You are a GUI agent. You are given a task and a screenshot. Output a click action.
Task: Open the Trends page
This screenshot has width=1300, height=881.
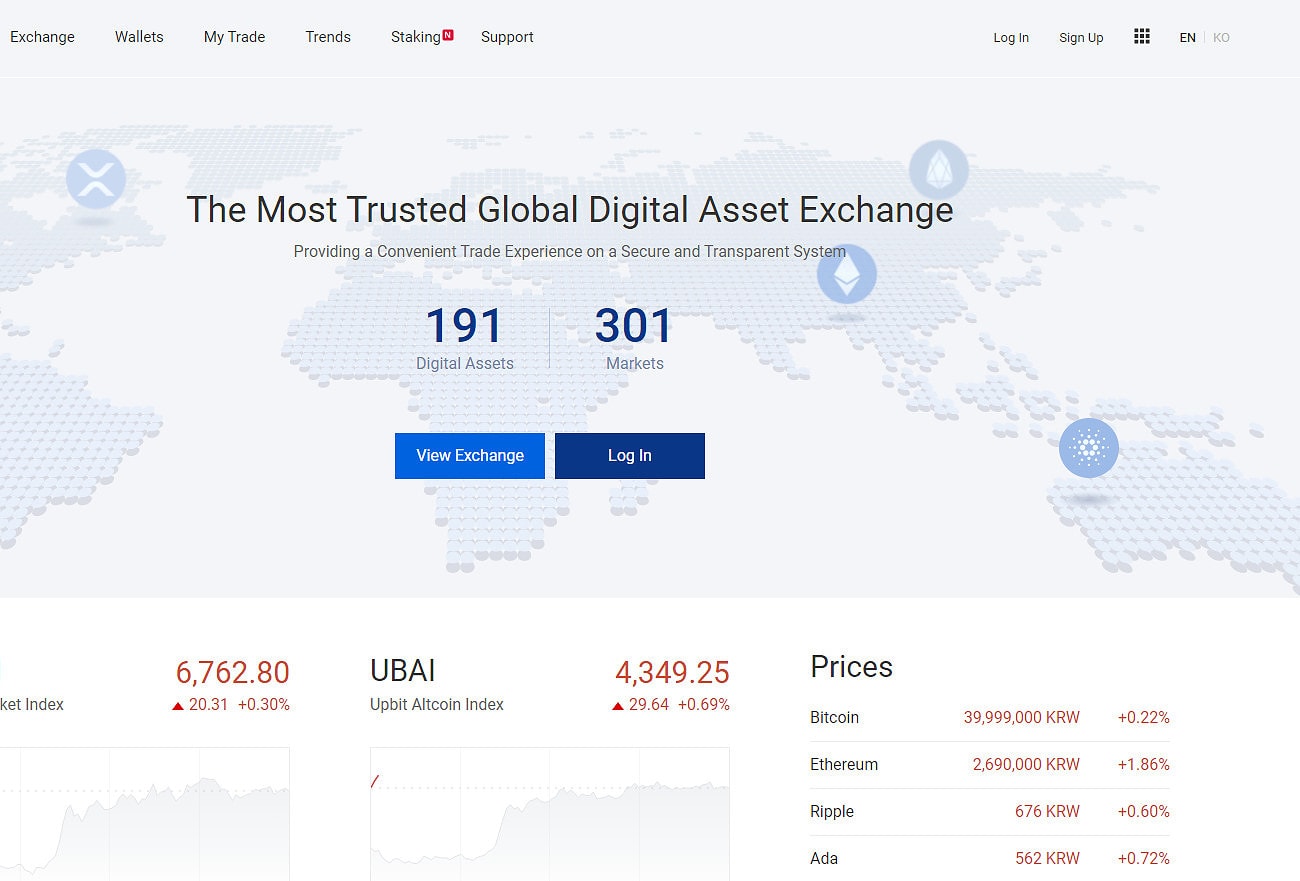(328, 37)
